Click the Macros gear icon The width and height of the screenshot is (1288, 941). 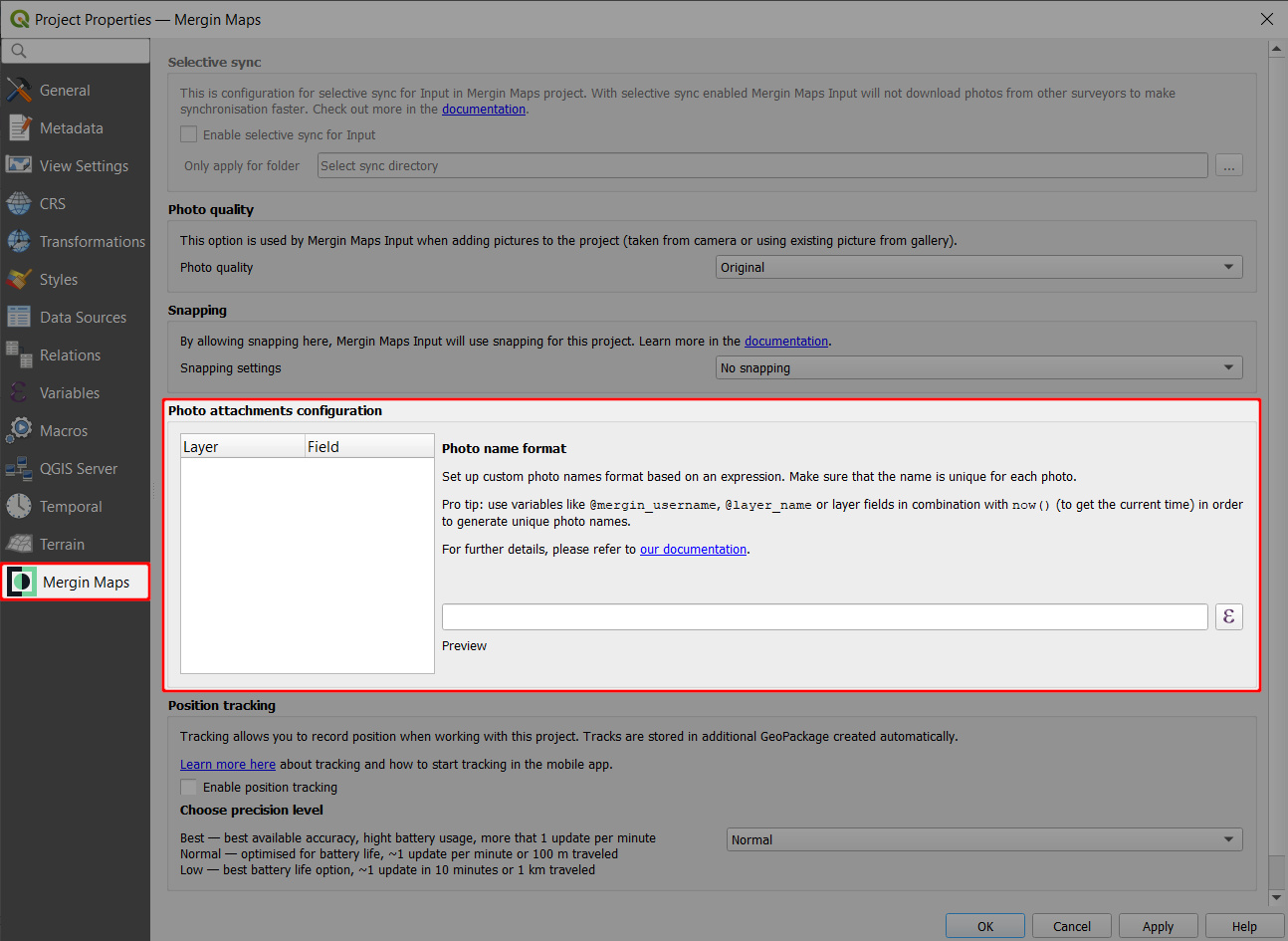coord(19,430)
